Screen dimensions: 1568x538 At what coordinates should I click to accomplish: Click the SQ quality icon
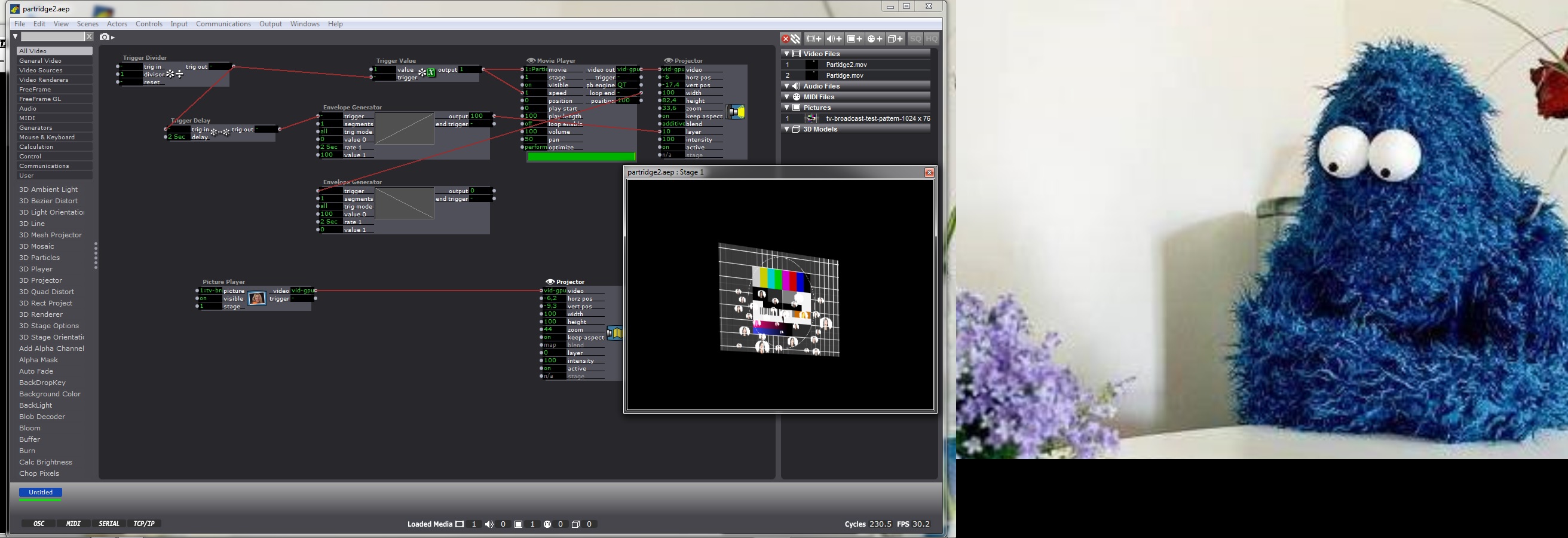[915, 39]
